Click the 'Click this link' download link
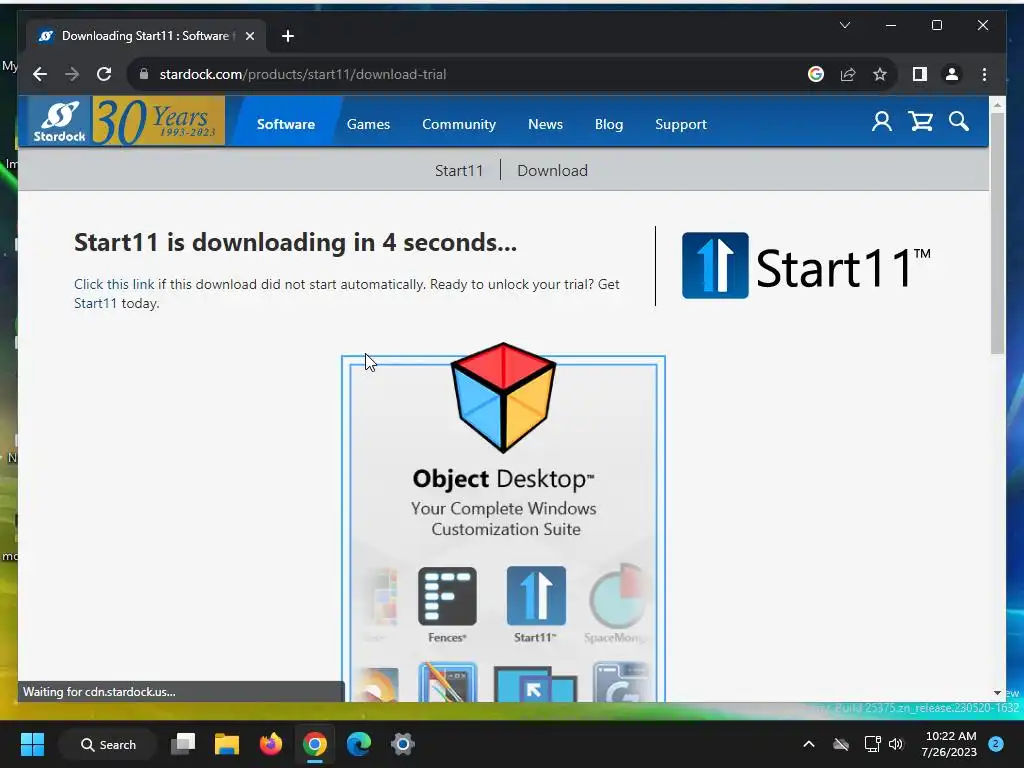 [114, 284]
